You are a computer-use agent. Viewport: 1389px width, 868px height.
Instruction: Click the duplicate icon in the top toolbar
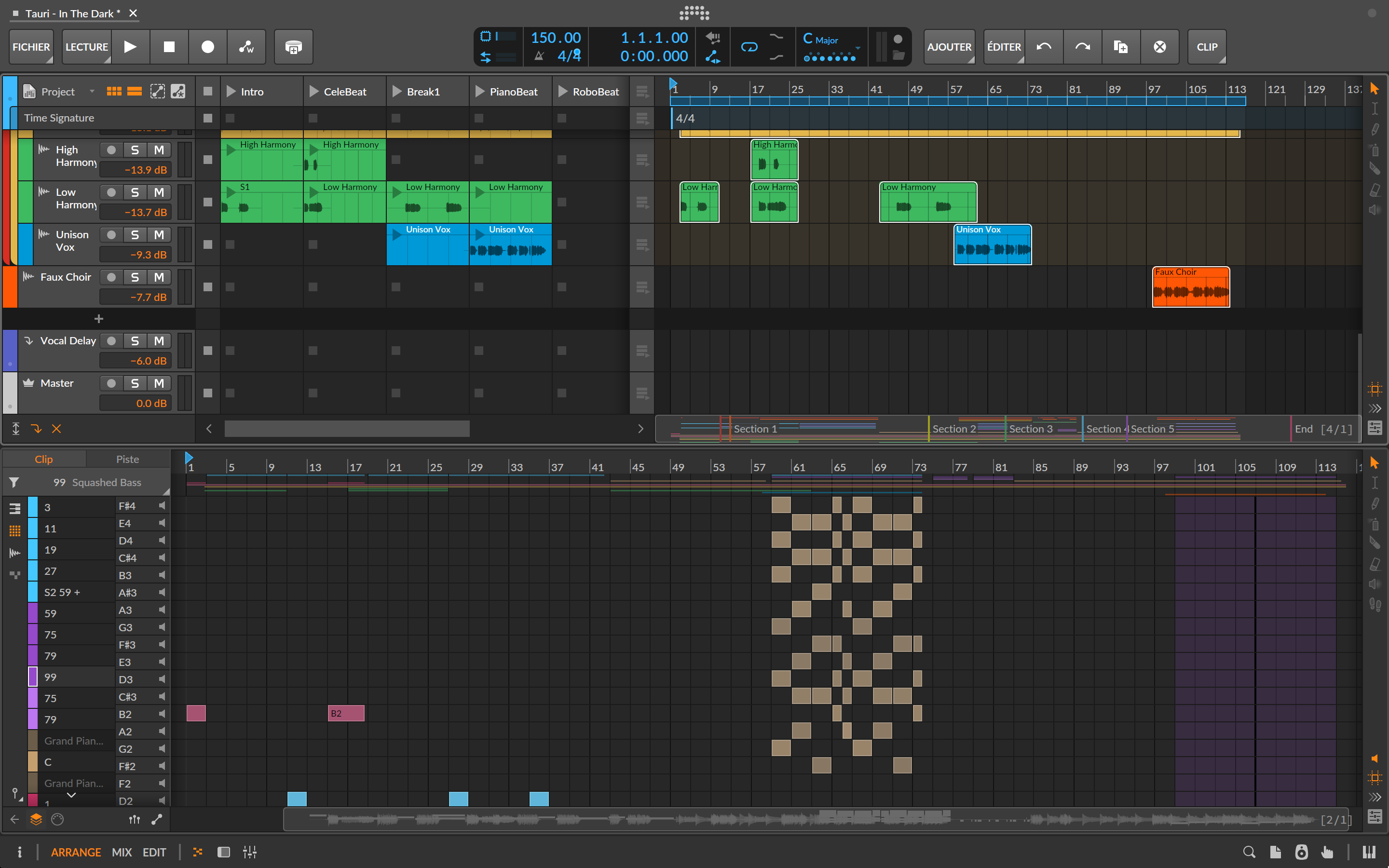tap(1121, 46)
